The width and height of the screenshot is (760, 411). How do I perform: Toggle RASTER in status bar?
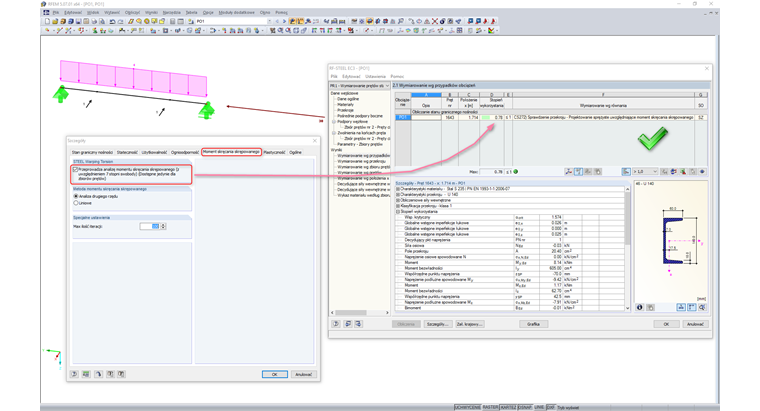[490, 407]
